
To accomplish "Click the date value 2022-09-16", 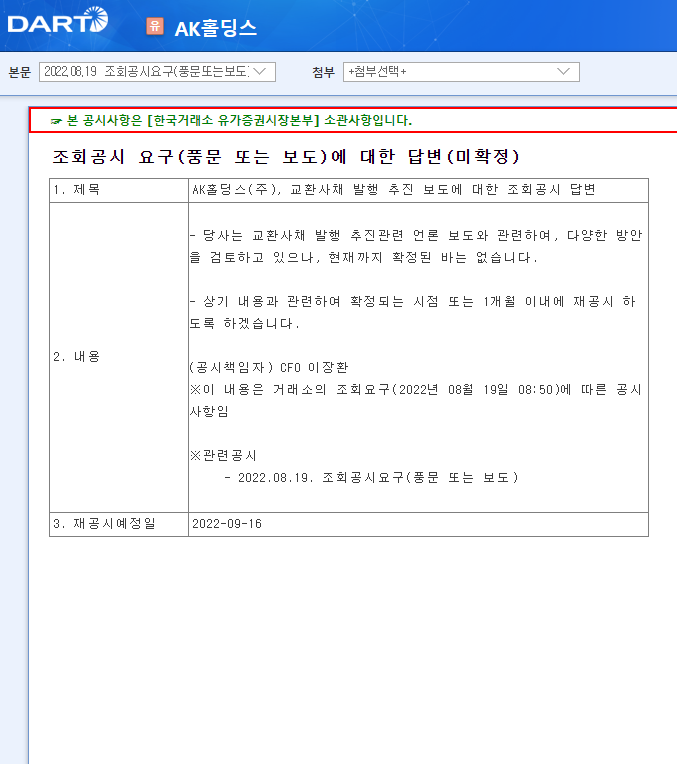I will pos(227,524).
